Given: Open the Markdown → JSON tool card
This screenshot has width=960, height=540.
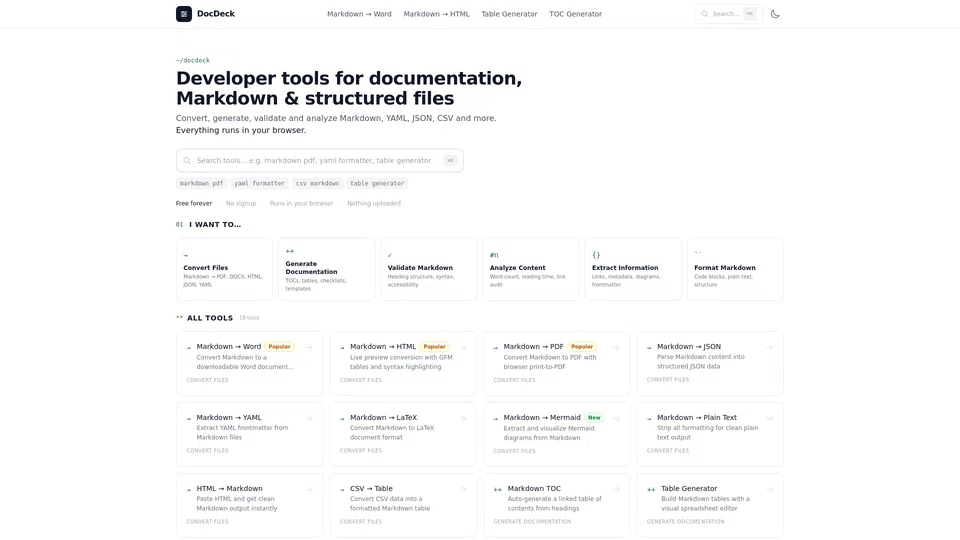Looking at the screenshot, I should click(710, 364).
